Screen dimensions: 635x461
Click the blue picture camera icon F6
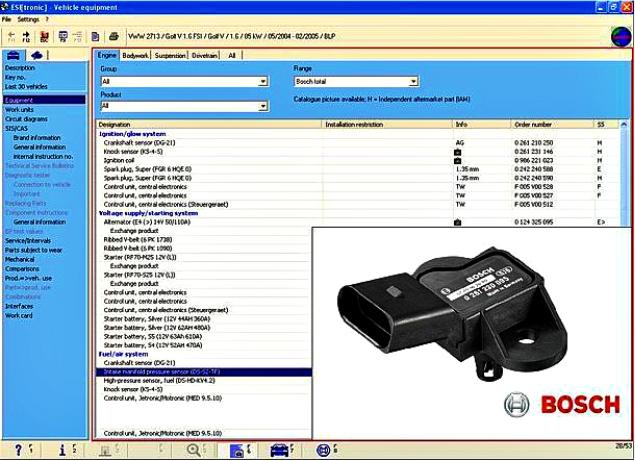coord(237,450)
